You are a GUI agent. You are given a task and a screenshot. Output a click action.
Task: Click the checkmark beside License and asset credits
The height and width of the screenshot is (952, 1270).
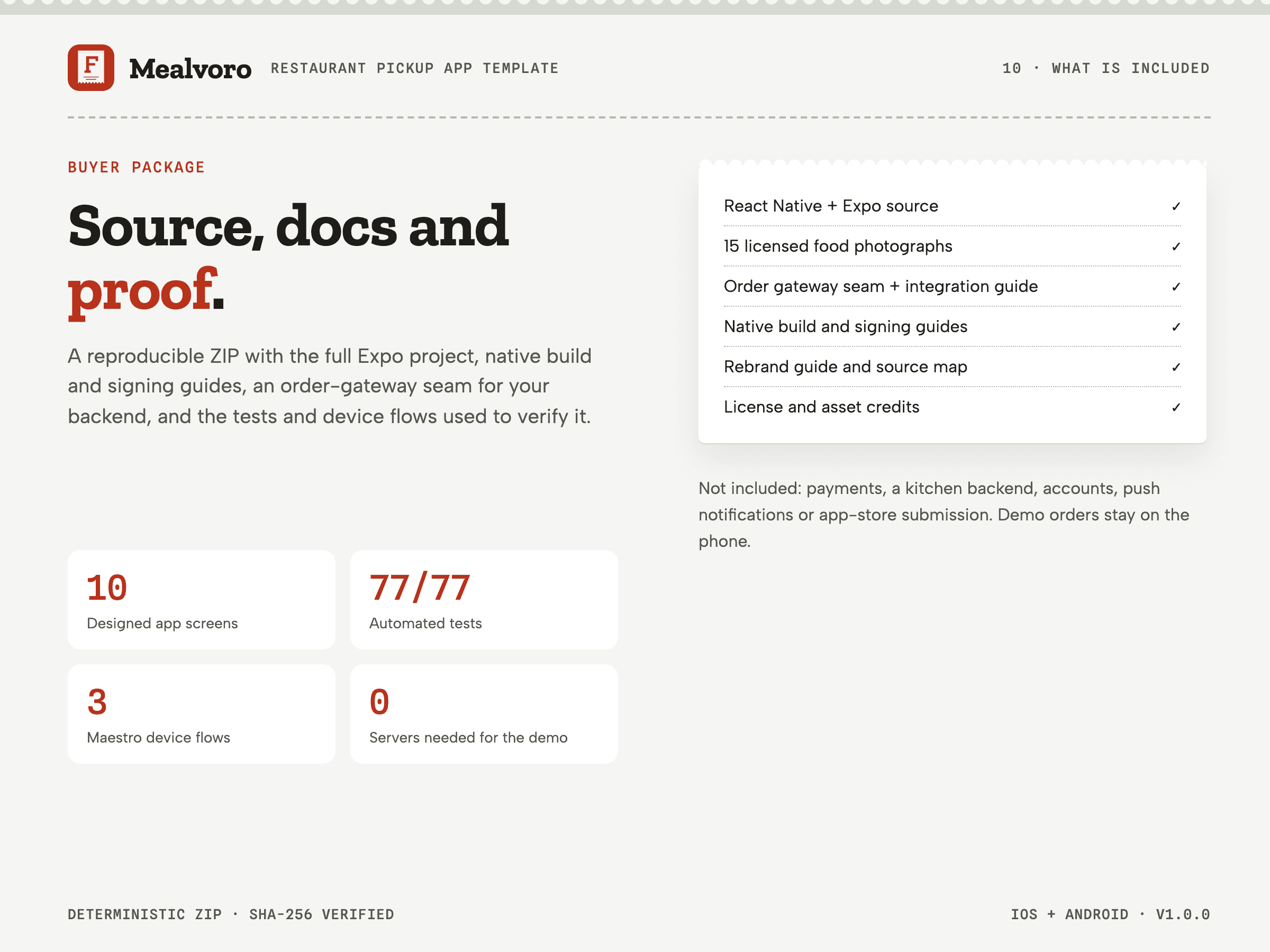tap(1176, 407)
